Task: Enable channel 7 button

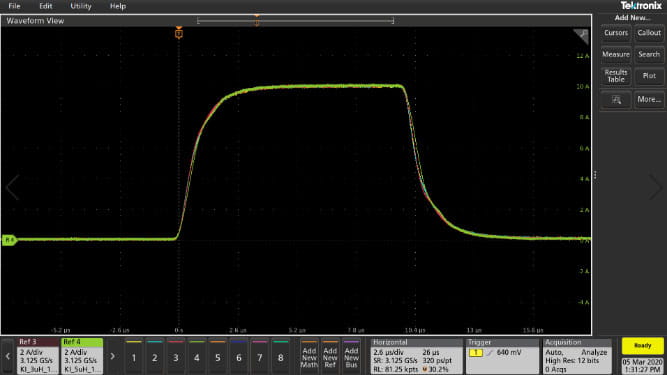Action: coord(259,356)
